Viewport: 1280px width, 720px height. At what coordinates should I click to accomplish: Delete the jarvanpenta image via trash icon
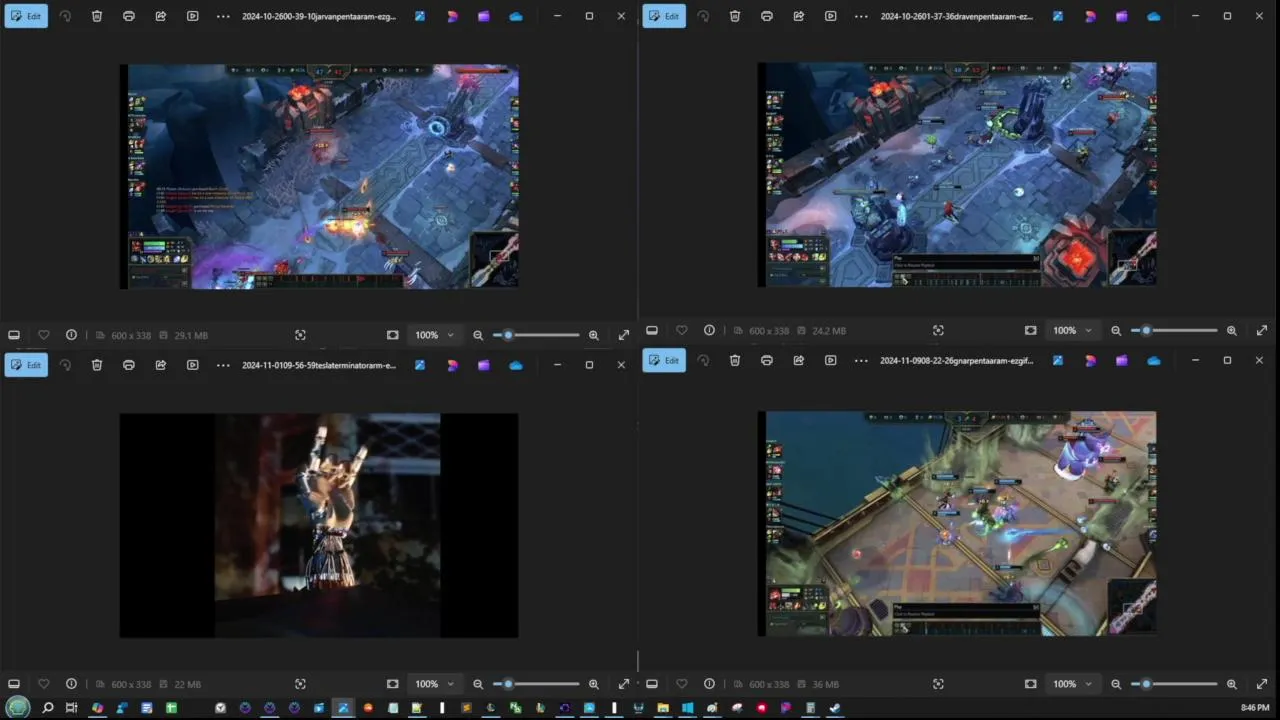[97, 16]
